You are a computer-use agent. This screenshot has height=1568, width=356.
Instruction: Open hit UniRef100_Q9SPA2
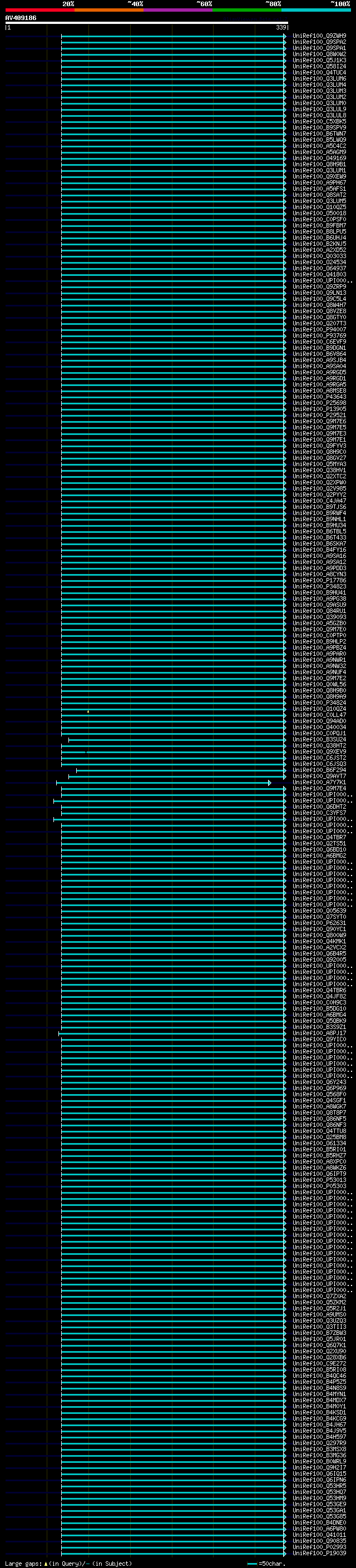click(319, 42)
